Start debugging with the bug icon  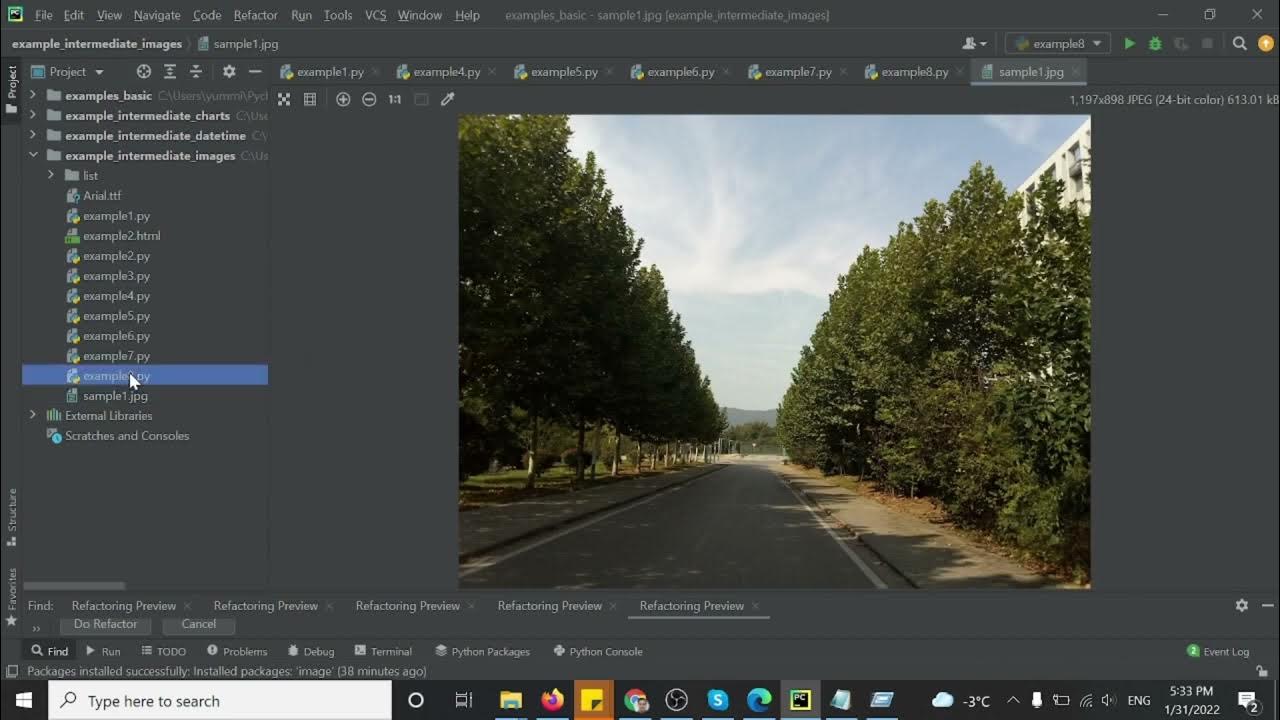(x=1155, y=44)
